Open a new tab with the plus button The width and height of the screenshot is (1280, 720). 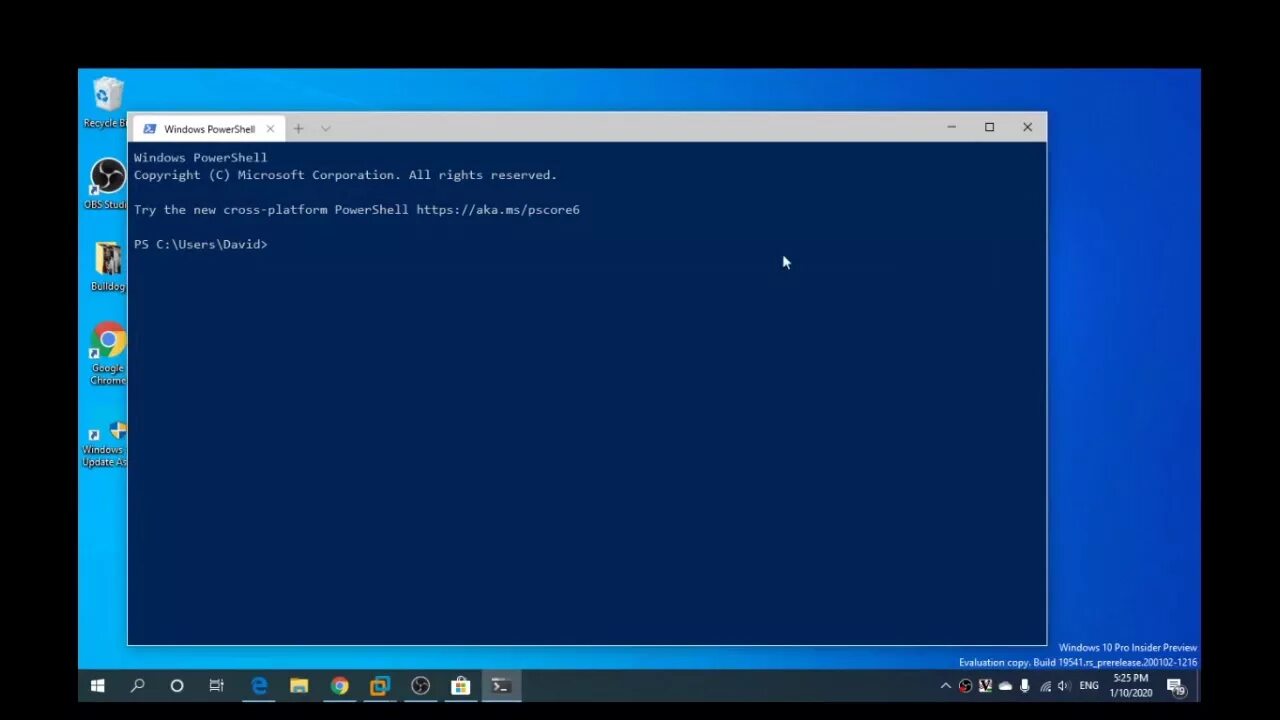click(298, 128)
